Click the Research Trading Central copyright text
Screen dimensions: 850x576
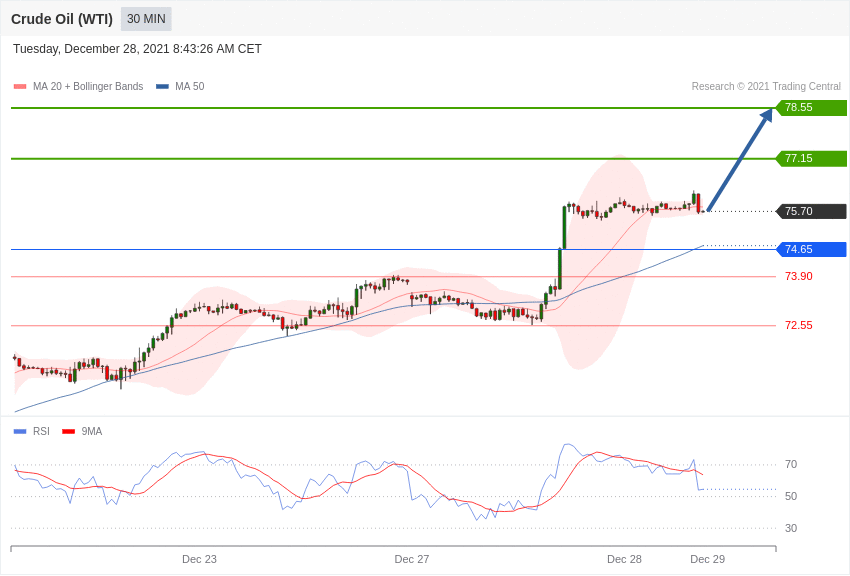(x=766, y=87)
